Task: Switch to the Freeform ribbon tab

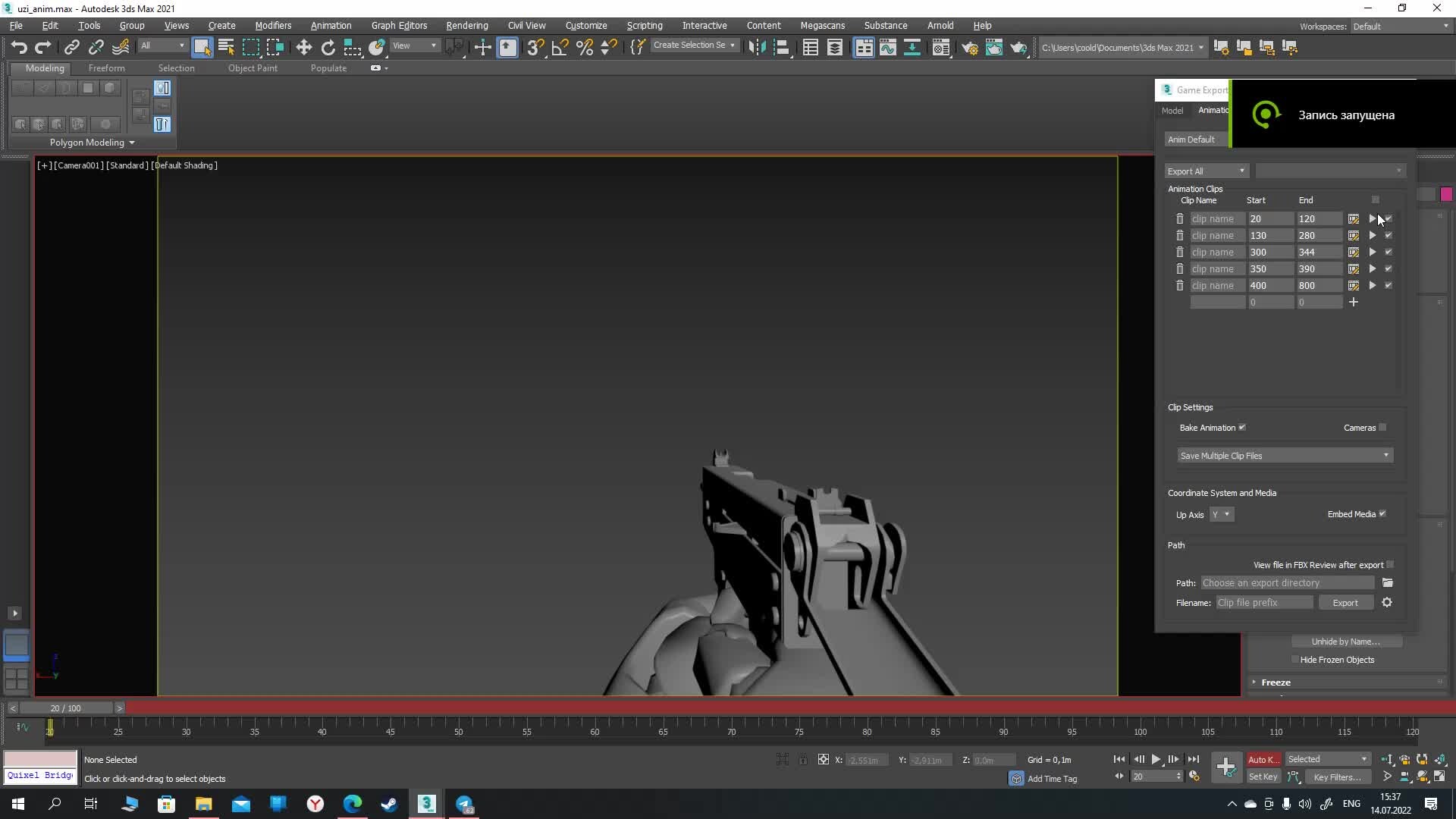Action: coord(106,68)
